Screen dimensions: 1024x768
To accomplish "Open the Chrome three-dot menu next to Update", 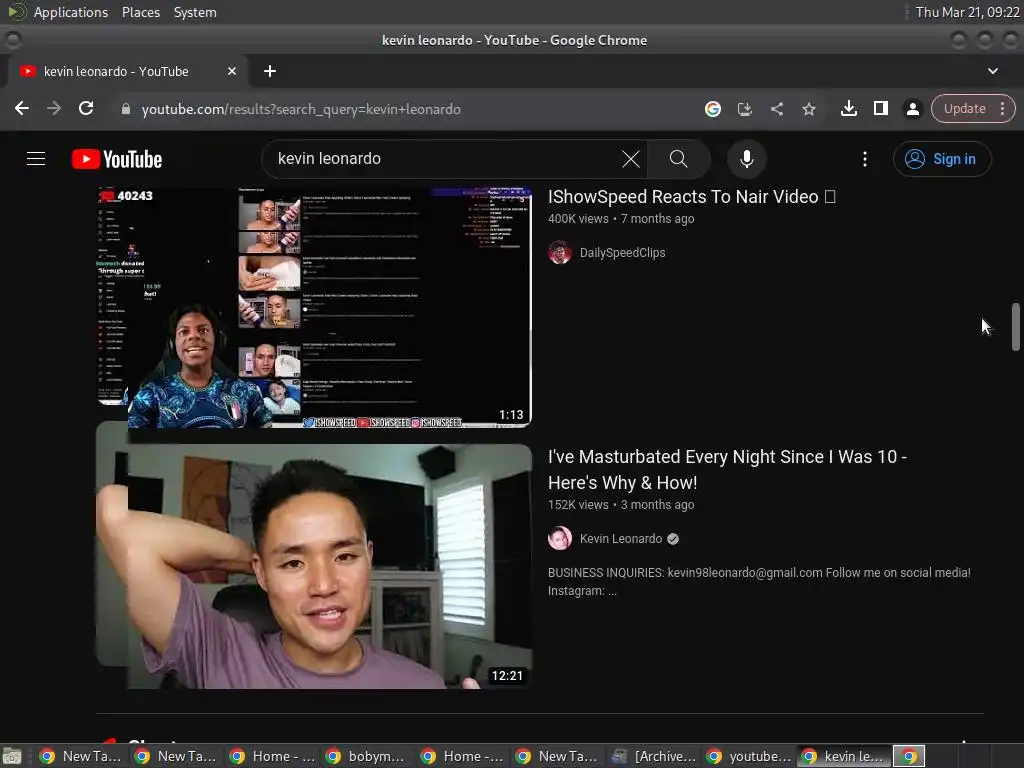I will (x=1002, y=108).
